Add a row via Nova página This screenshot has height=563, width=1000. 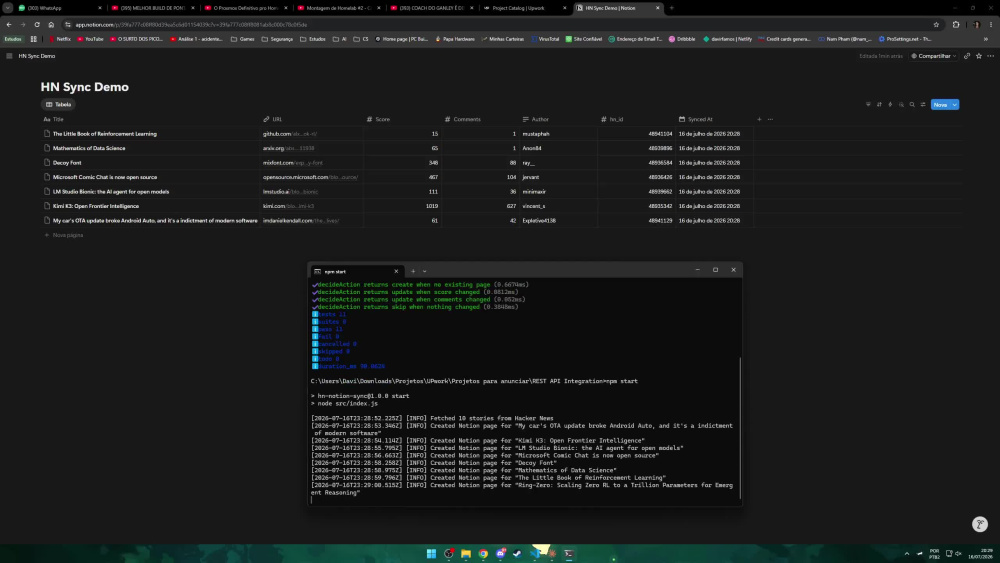click(64, 235)
